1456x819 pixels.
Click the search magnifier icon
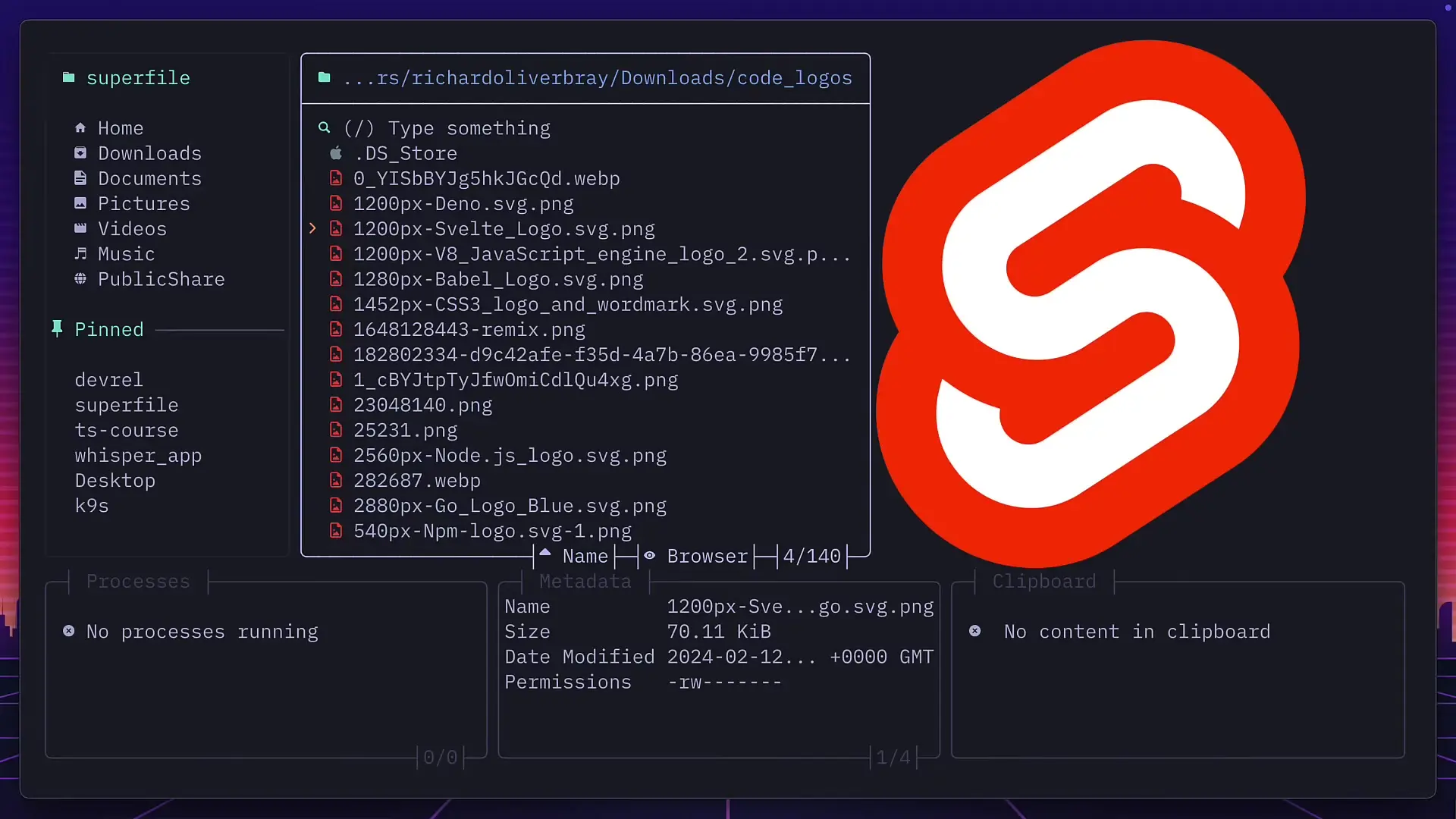tap(324, 127)
